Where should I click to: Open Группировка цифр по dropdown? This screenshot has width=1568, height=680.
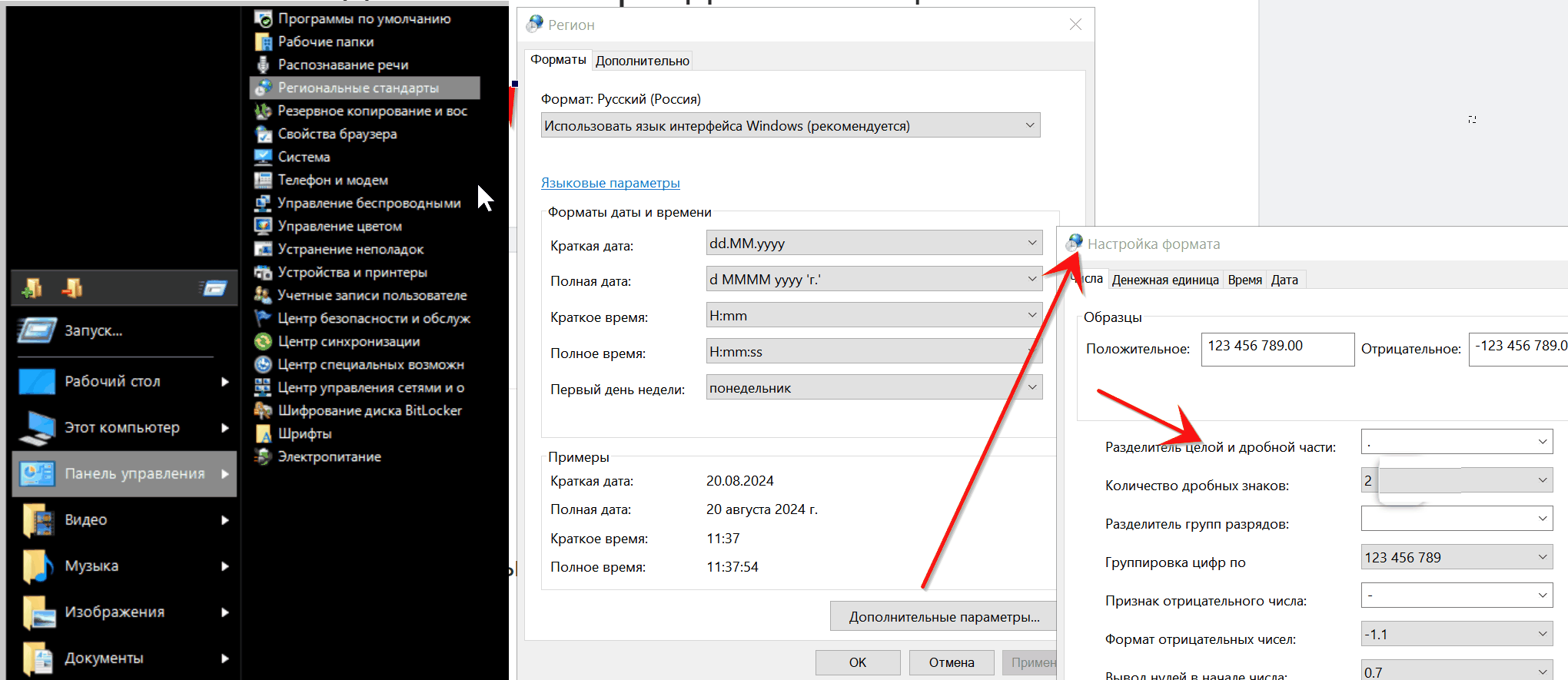click(x=1542, y=557)
